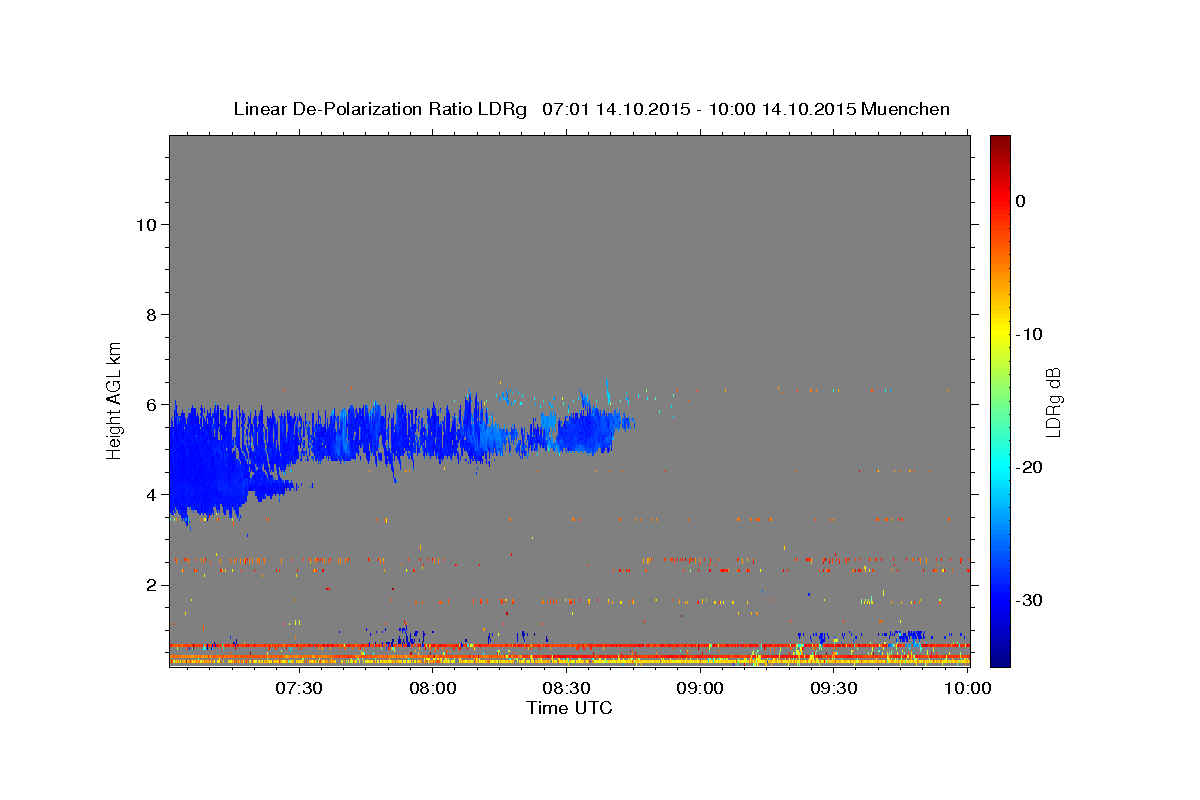Image resolution: width=1200 pixels, height=800 pixels.
Task: Click the 09:00 time tick label
Action: pos(700,688)
